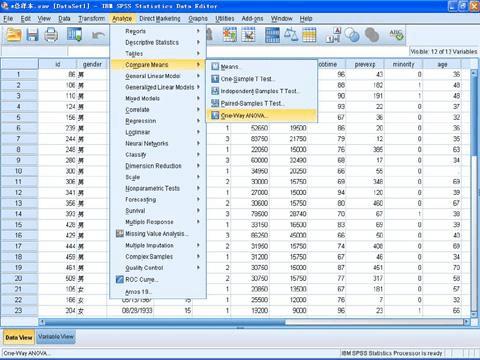
Task: Click the Value Labels toolbar icon
Action: click(333, 35)
